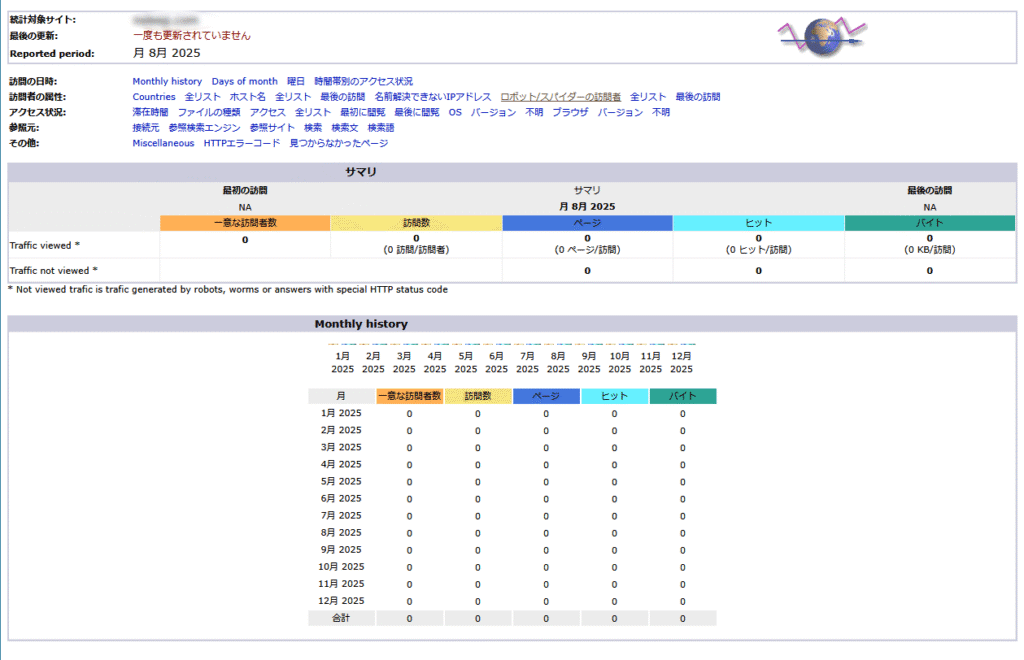Click the '10月 2025' chart axis label
This screenshot has width=1024, height=660.
click(x=619, y=362)
